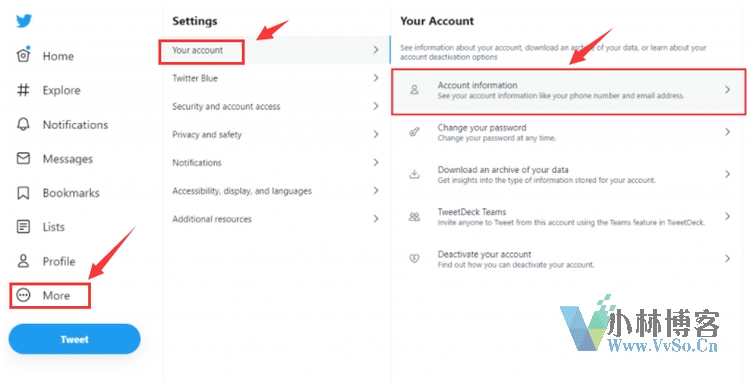Click the blue Tweet button
This screenshot has width=750, height=383.
click(x=75, y=339)
